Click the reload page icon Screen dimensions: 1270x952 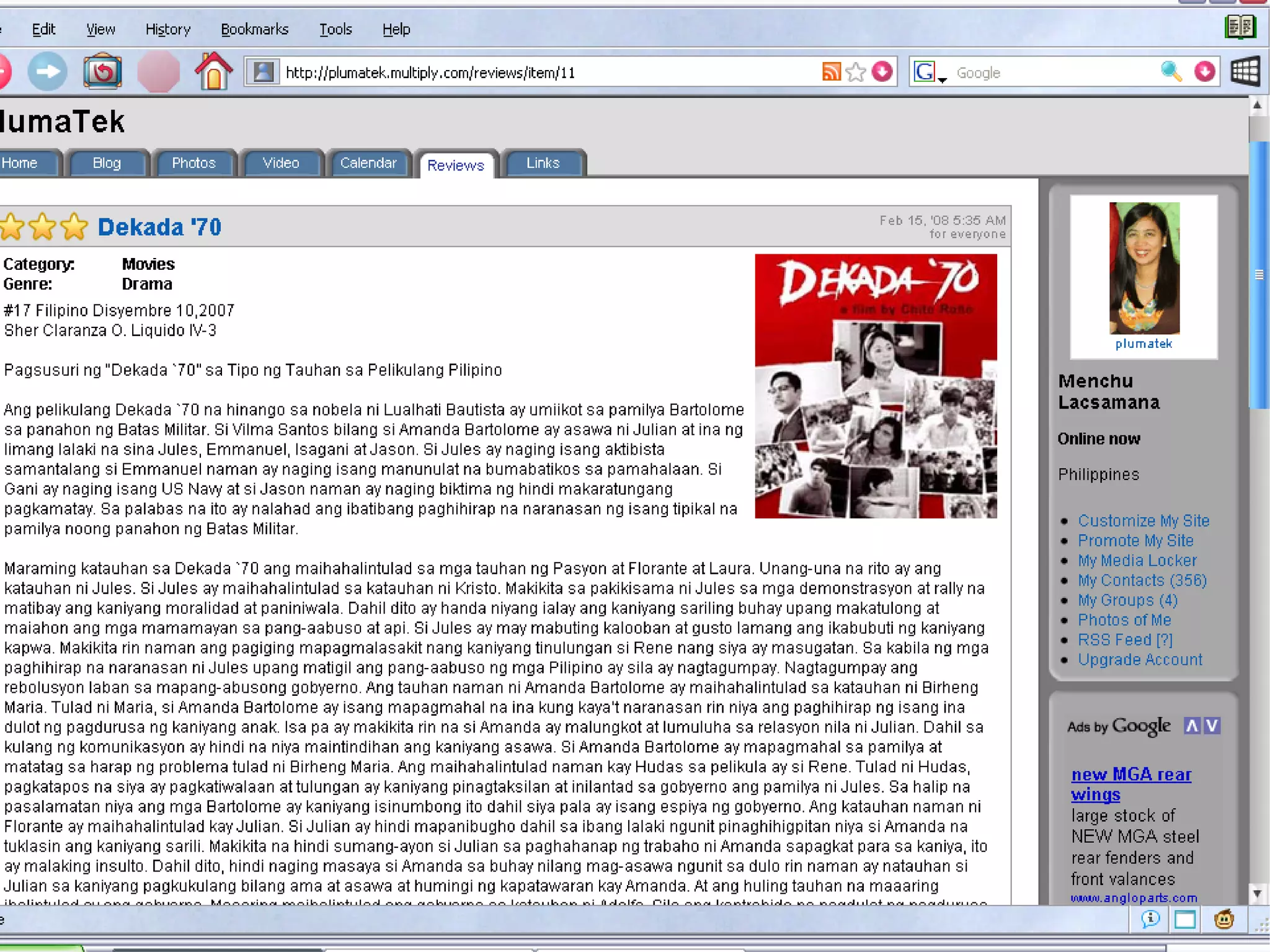coord(102,73)
